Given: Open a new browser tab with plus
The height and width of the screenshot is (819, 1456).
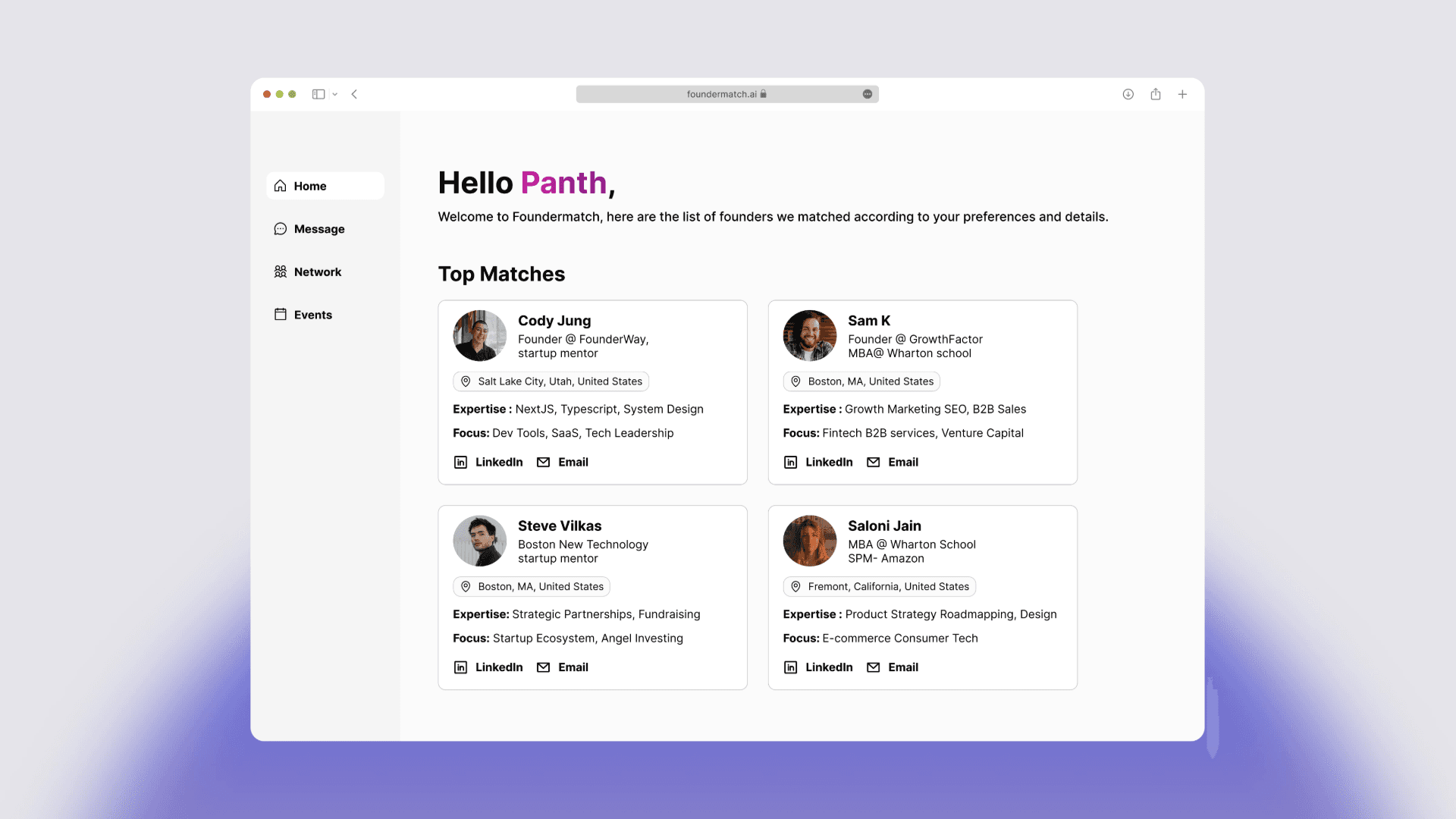Looking at the screenshot, I should 1182,94.
